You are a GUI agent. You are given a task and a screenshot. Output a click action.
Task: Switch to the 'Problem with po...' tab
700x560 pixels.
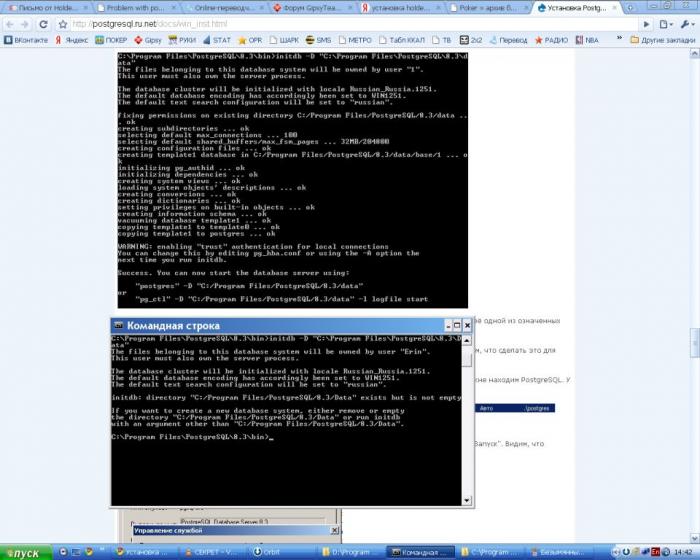click(x=135, y=8)
